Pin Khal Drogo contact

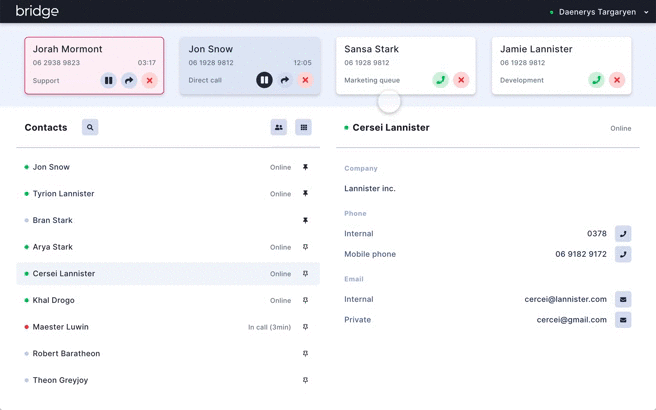point(305,300)
